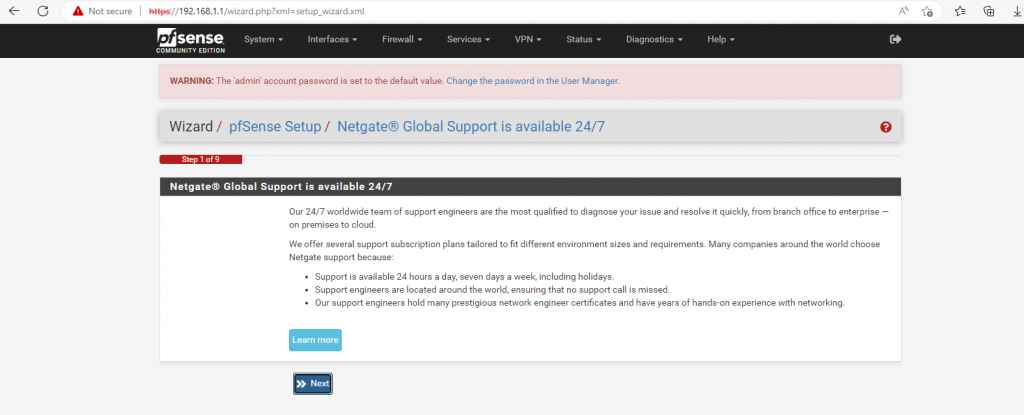Open the read aloud icon in the address bar

pyautogui.click(x=904, y=11)
